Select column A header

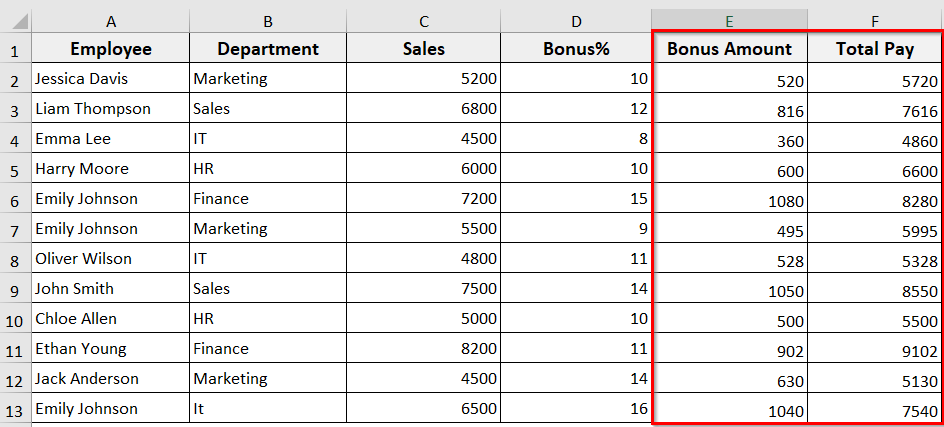point(111,20)
